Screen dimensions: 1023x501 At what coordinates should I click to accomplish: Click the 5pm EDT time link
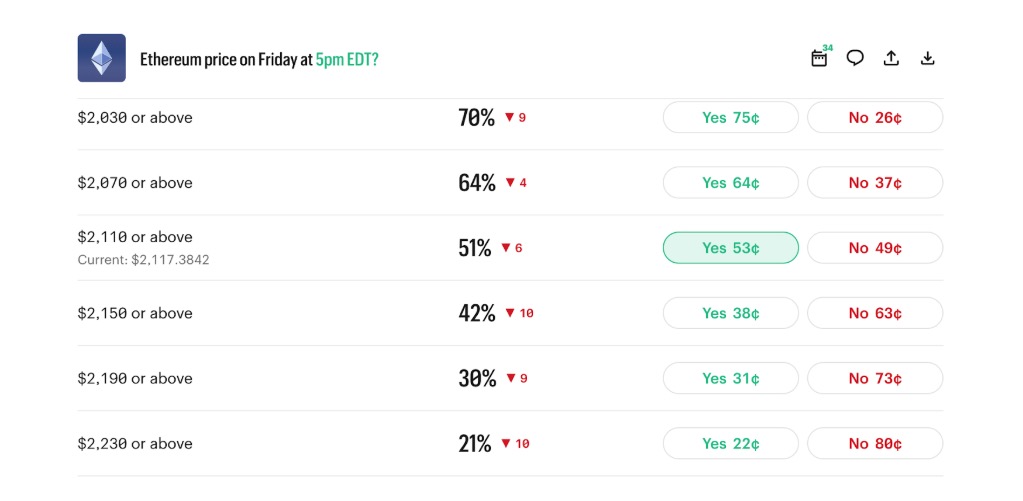tap(347, 59)
